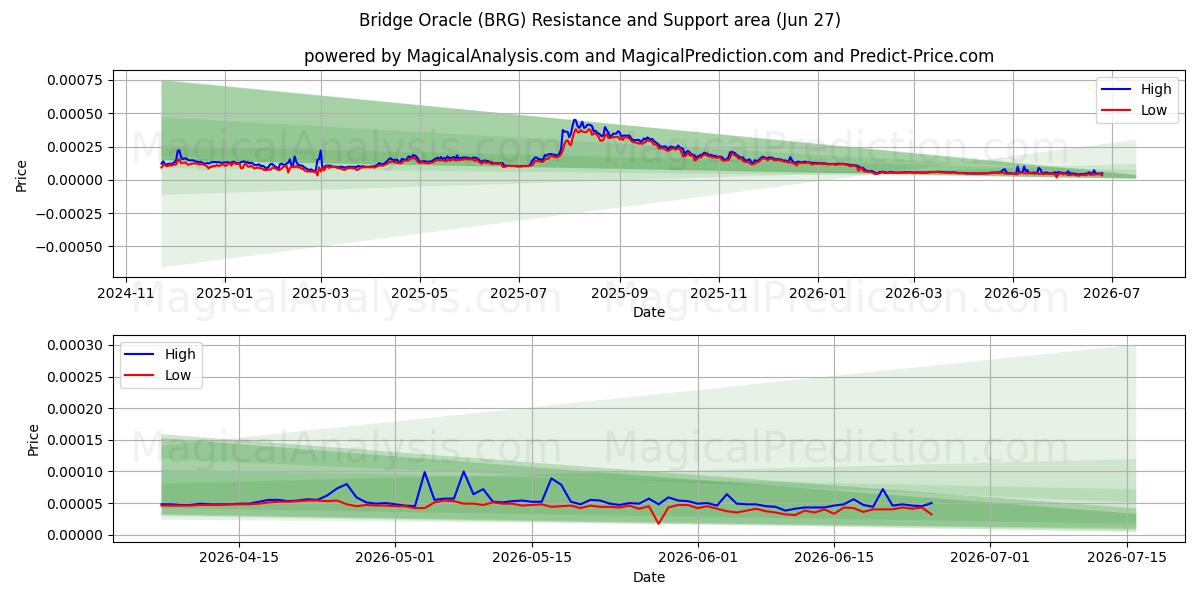This screenshot has height=600, width=1200.
Task: Click the top chart x-axis label '2026-03'
Action: coord(913,295)
